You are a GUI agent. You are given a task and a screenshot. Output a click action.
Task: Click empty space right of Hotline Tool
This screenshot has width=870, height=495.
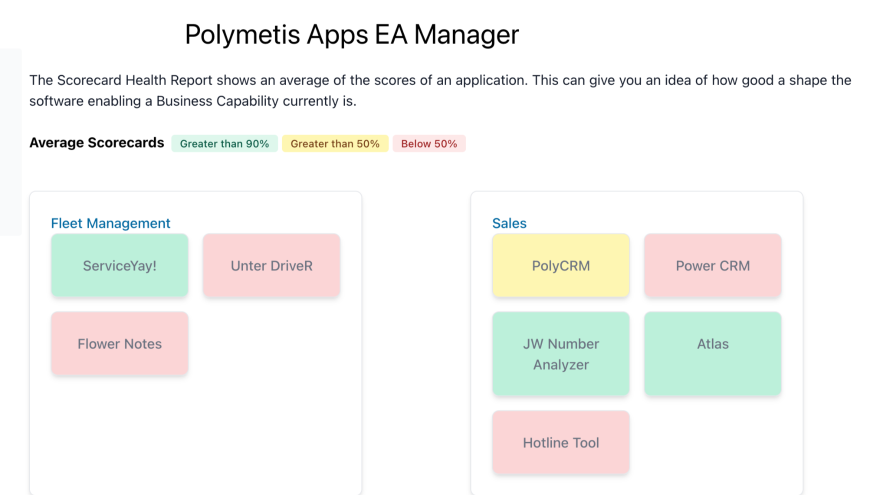(x=713, y=442)
